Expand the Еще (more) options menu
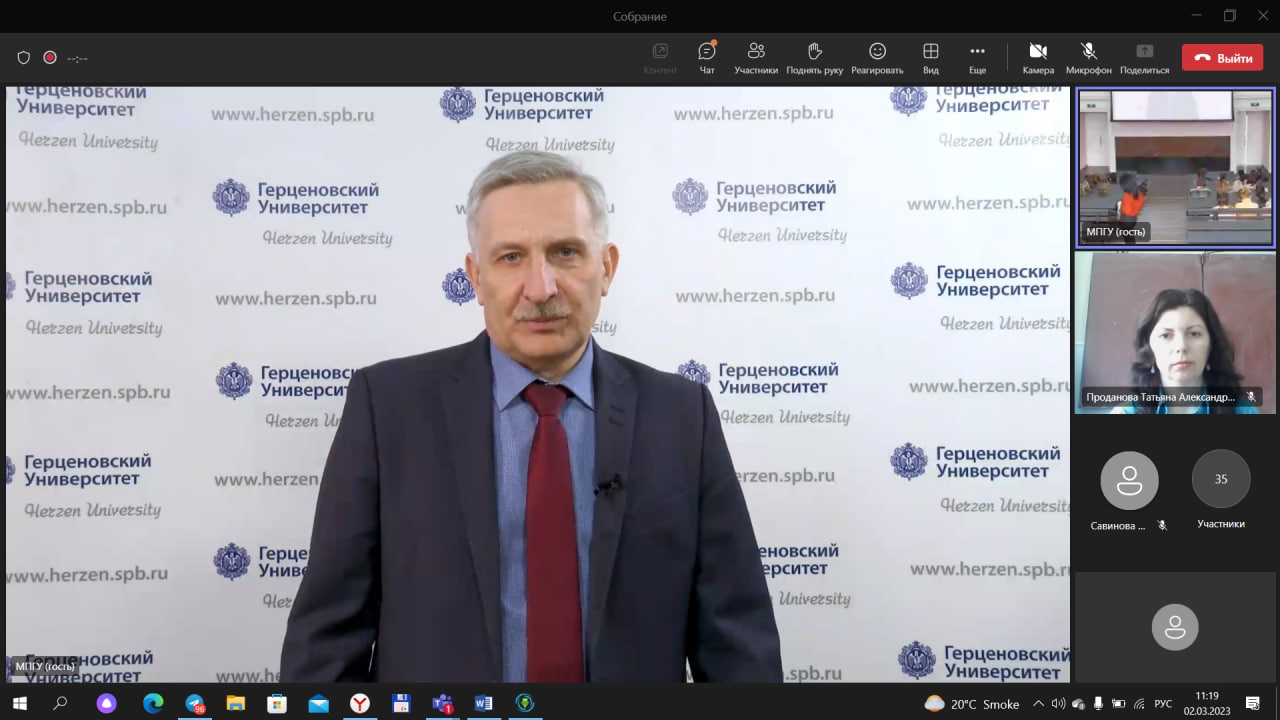1280x720 pixels. (x=977, y=57)
